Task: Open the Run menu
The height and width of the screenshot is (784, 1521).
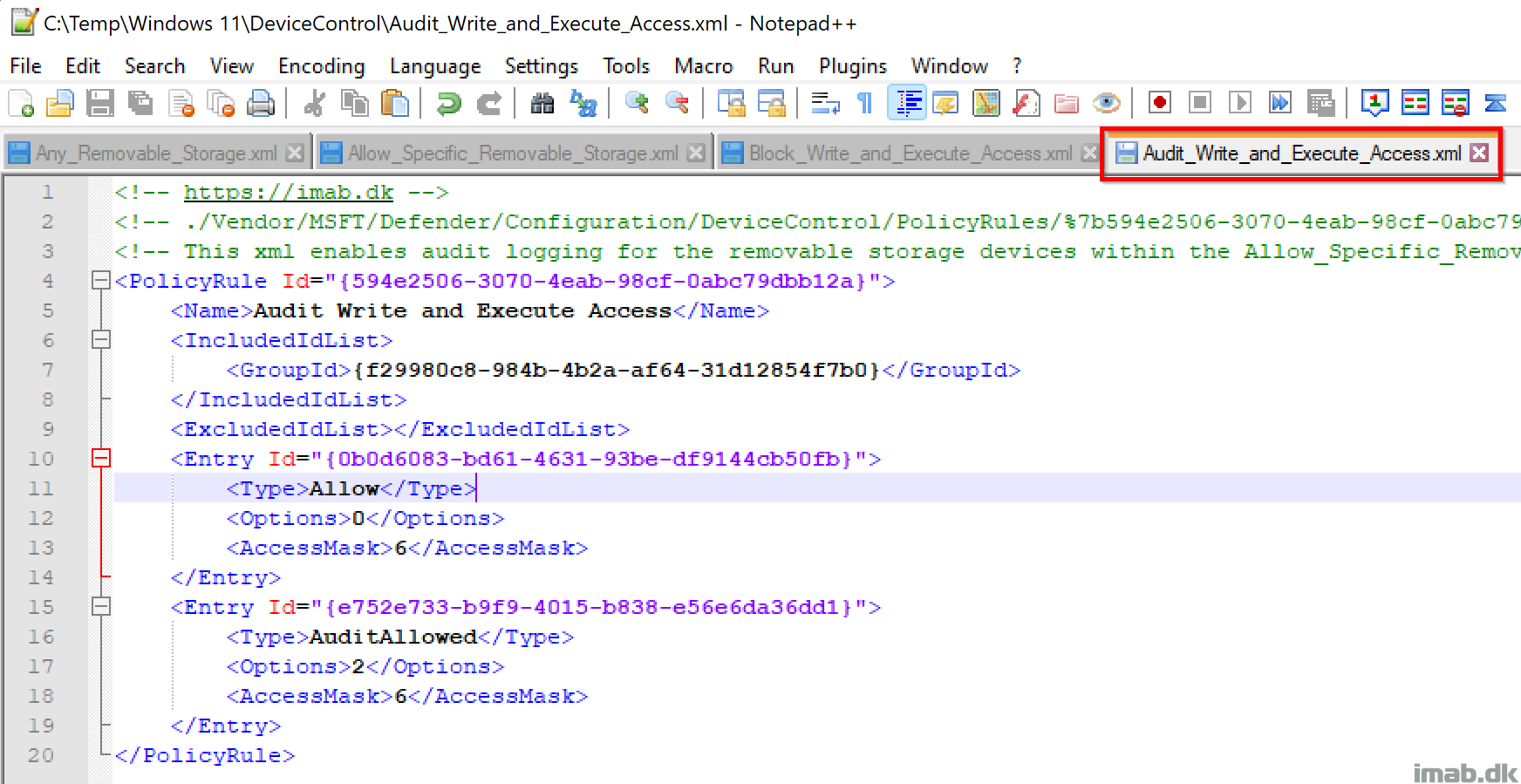Action: point(776,66)
